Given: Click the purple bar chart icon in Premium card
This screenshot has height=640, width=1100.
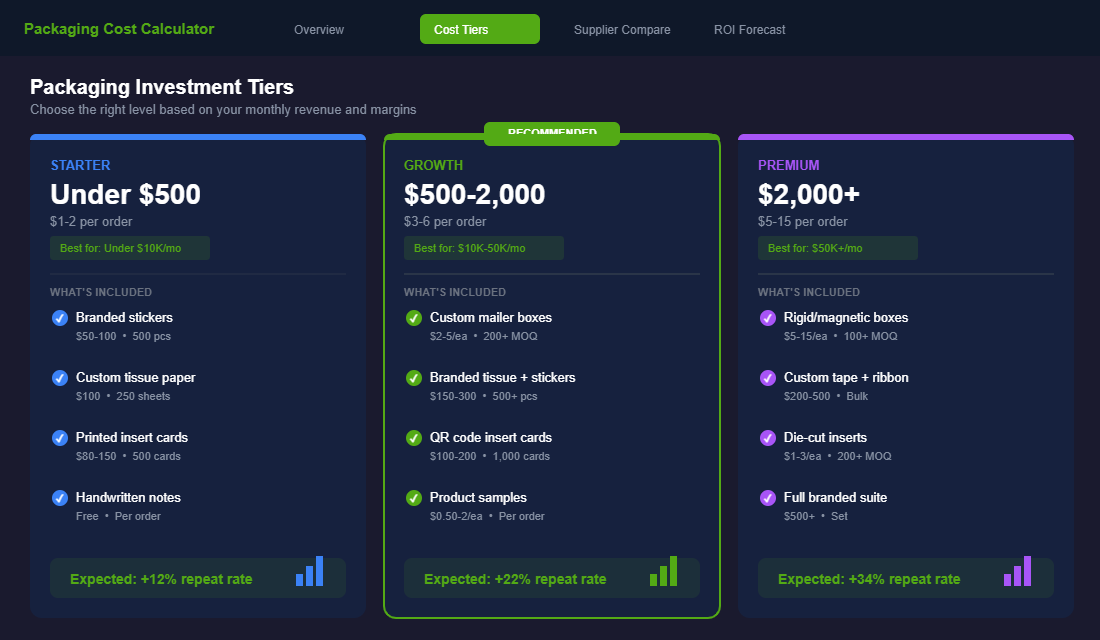Looking at the screenshot, I should click(1018, 571).
